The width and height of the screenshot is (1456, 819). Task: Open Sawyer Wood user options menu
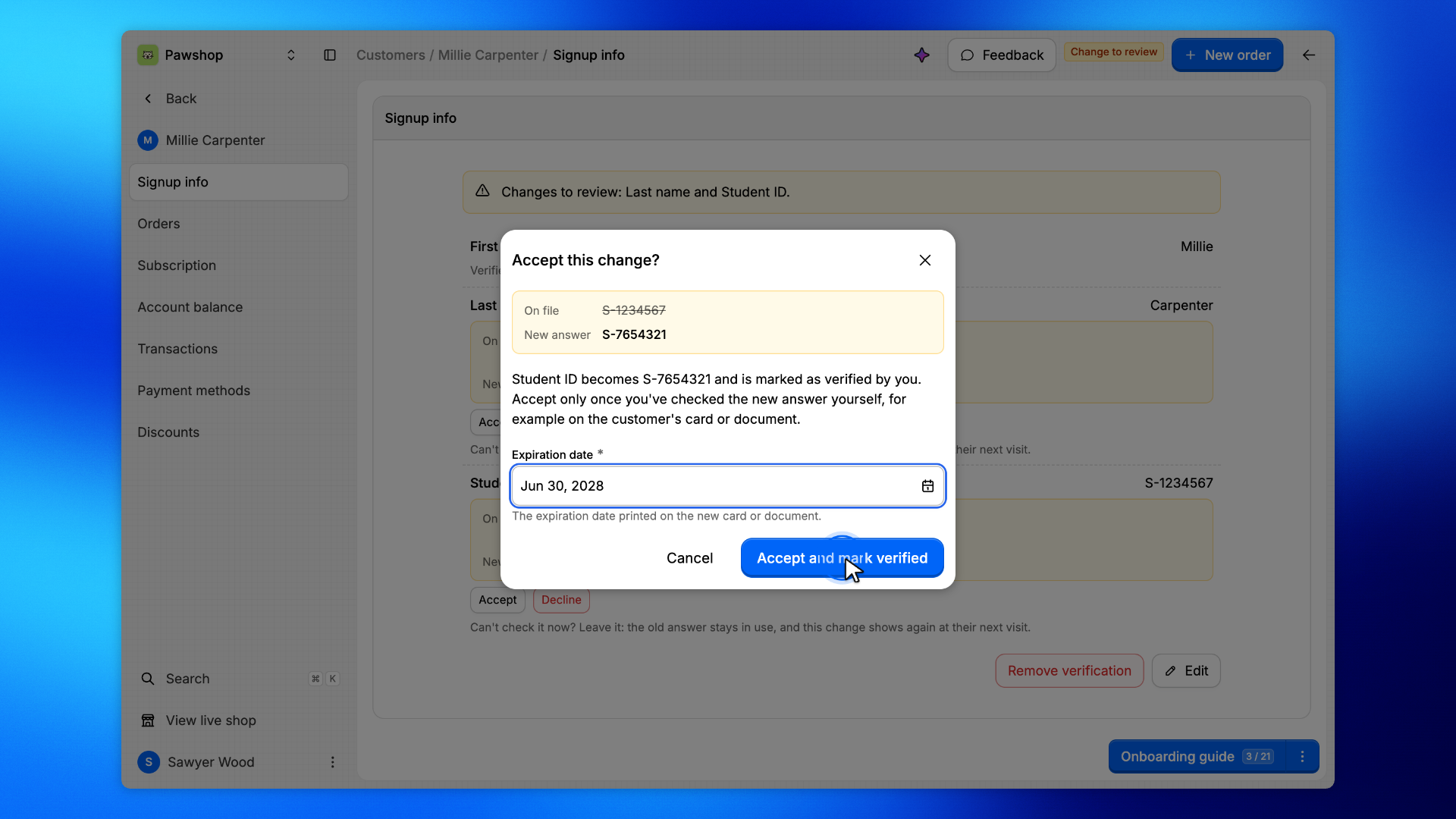332,762
